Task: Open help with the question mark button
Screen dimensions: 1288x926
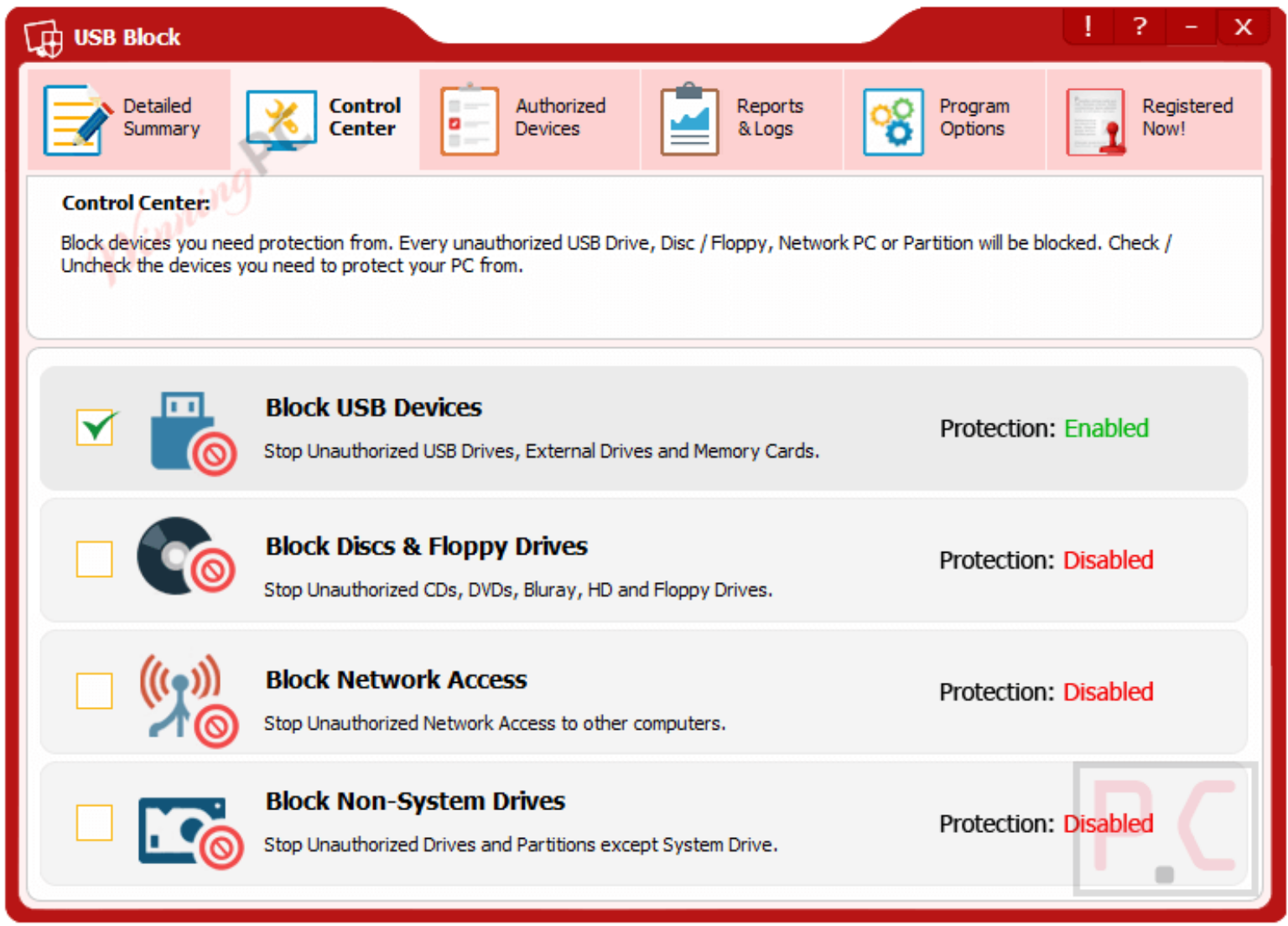Action: [x=1139, y=27]
